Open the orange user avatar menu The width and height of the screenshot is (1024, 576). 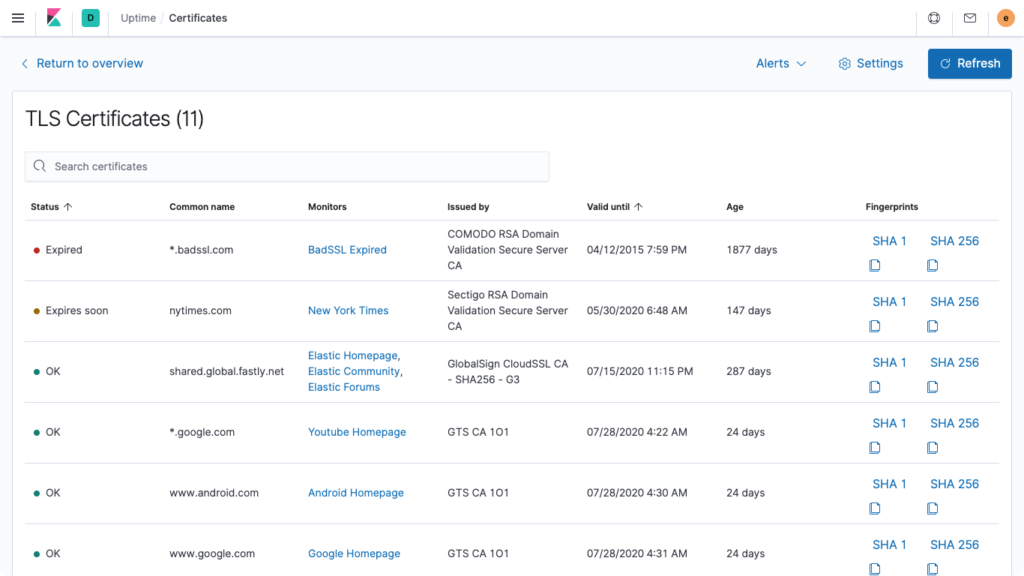tap(1006, 18)
